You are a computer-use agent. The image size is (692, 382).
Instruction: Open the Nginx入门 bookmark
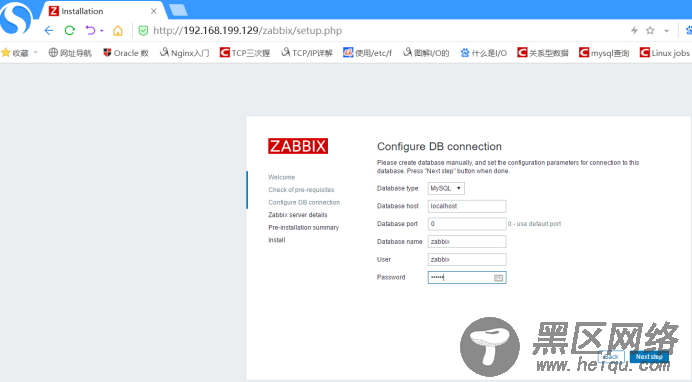tap(184, 53)
